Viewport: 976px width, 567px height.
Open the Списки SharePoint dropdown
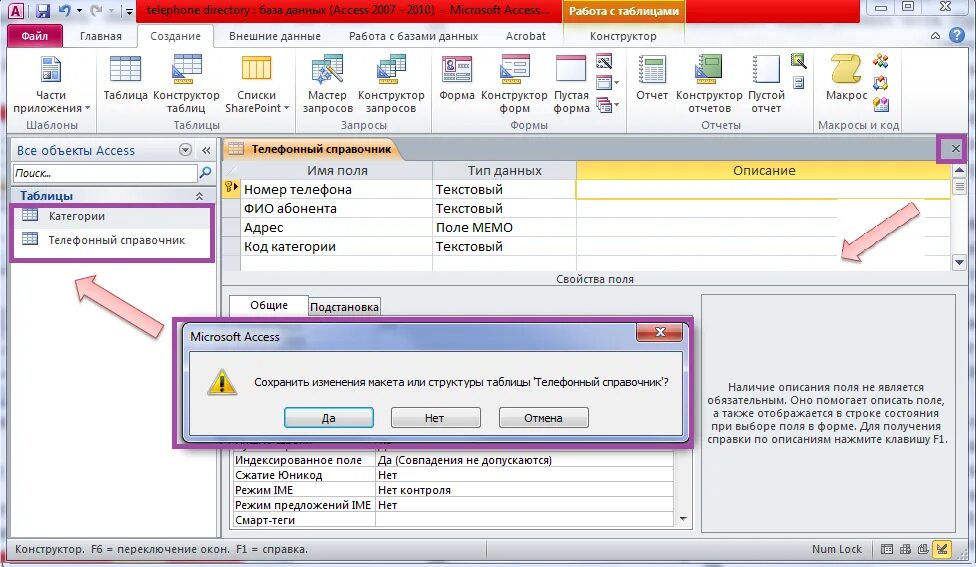pyautogui.click(x=256, y=85)
